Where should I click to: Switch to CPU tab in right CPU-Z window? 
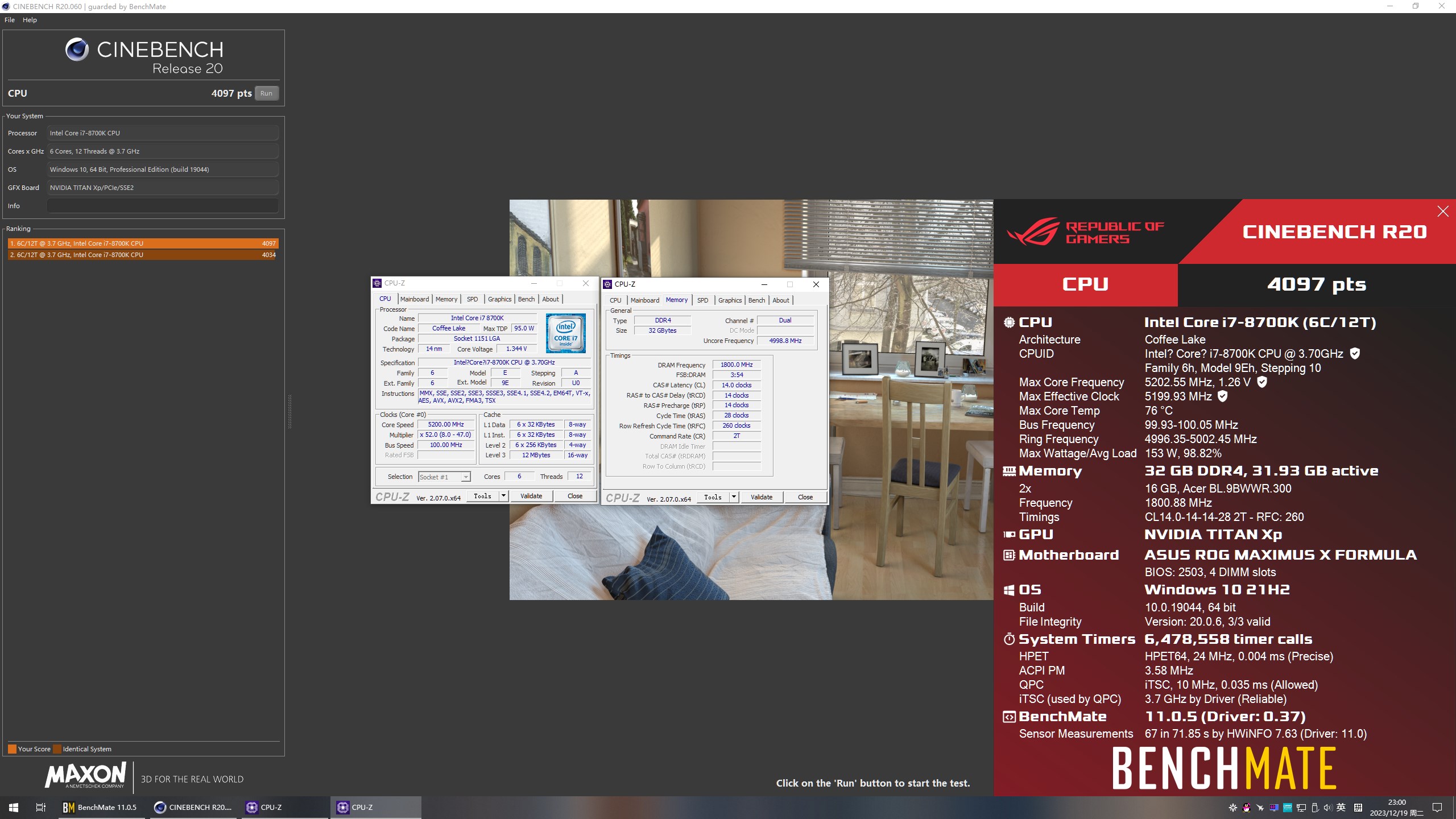(616, 300)
